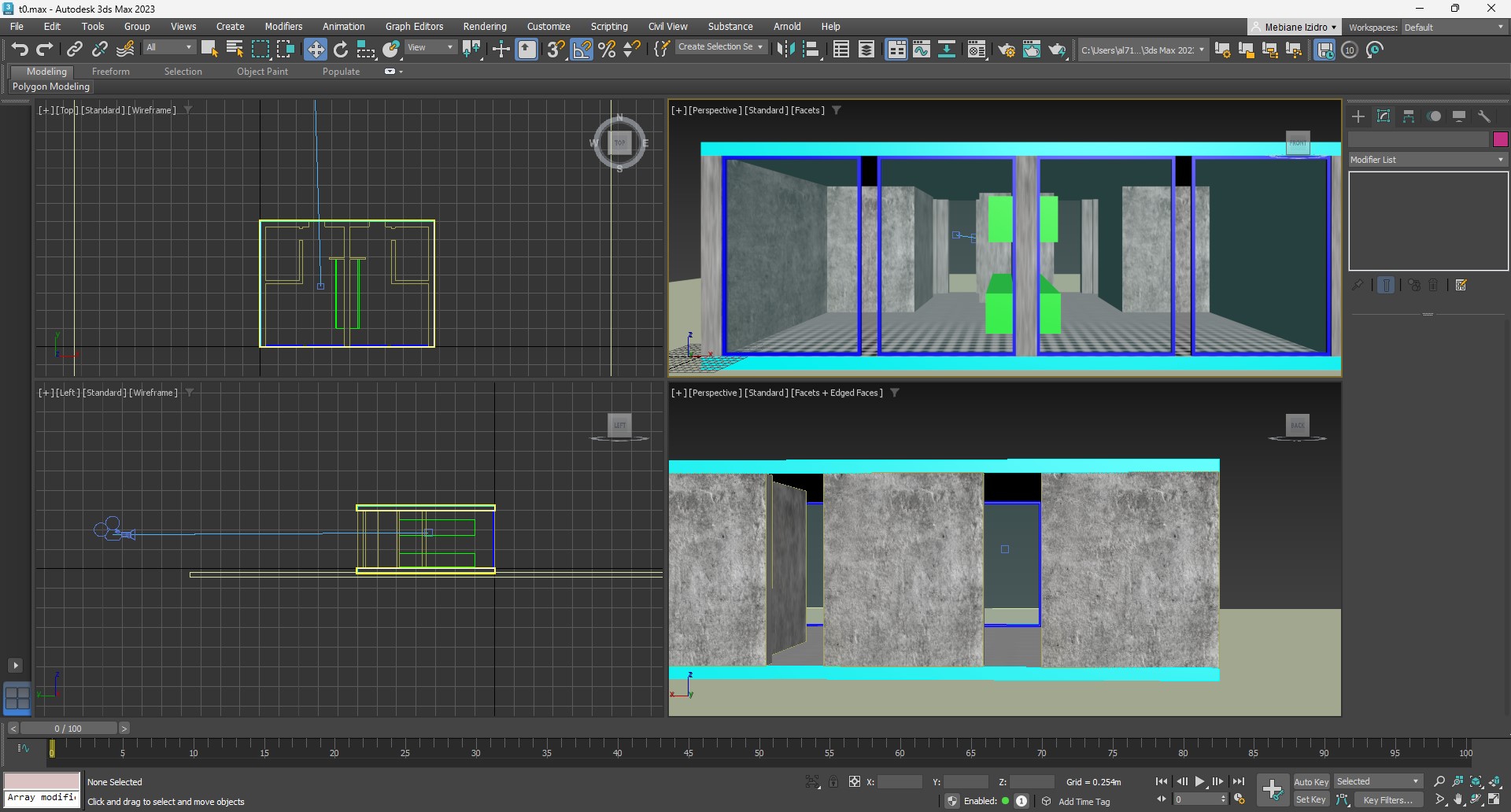
Task: Switch to the Freeform ribbon tab
Action: (110, 72)
